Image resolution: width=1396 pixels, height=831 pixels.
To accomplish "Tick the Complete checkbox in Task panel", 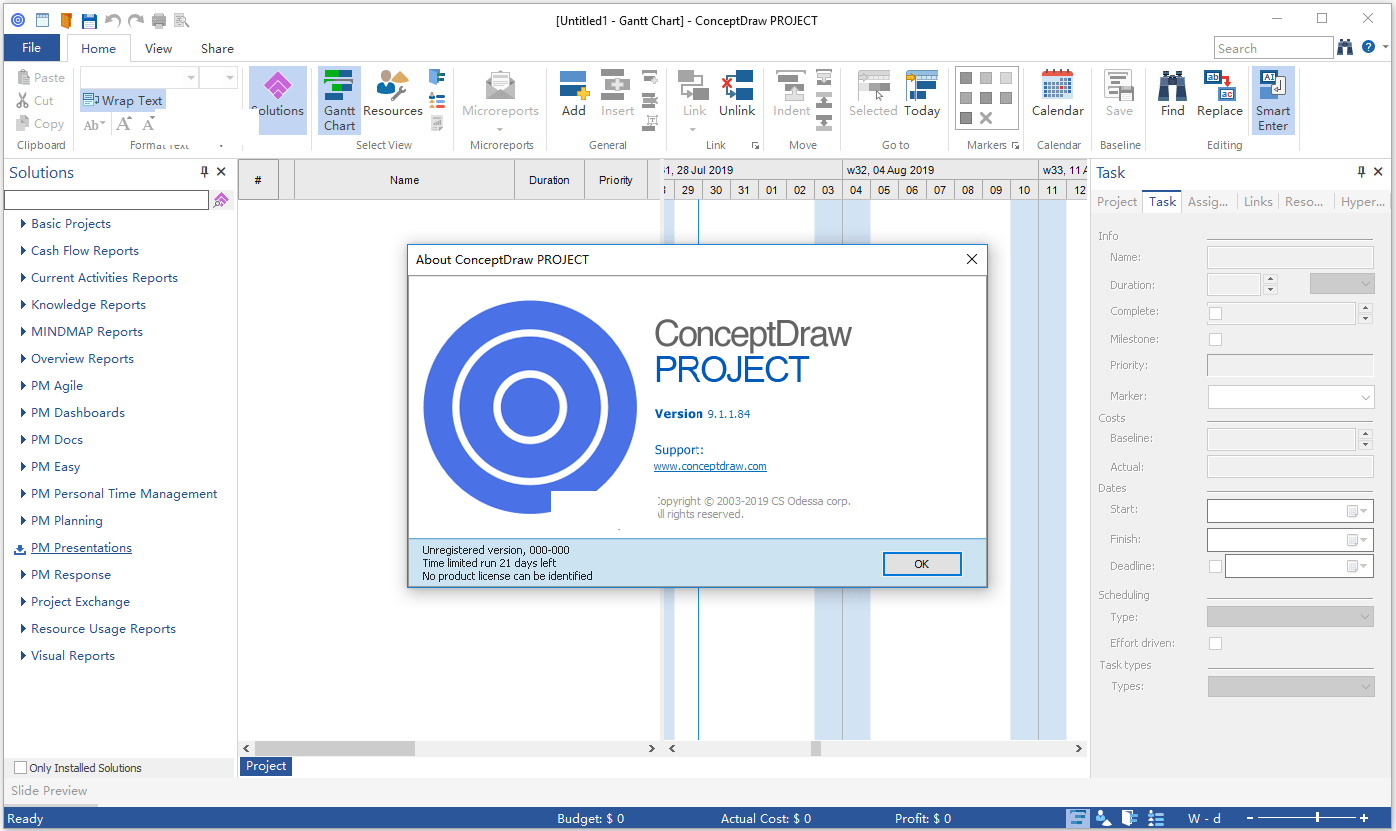I will click(x=1215, y=313).
